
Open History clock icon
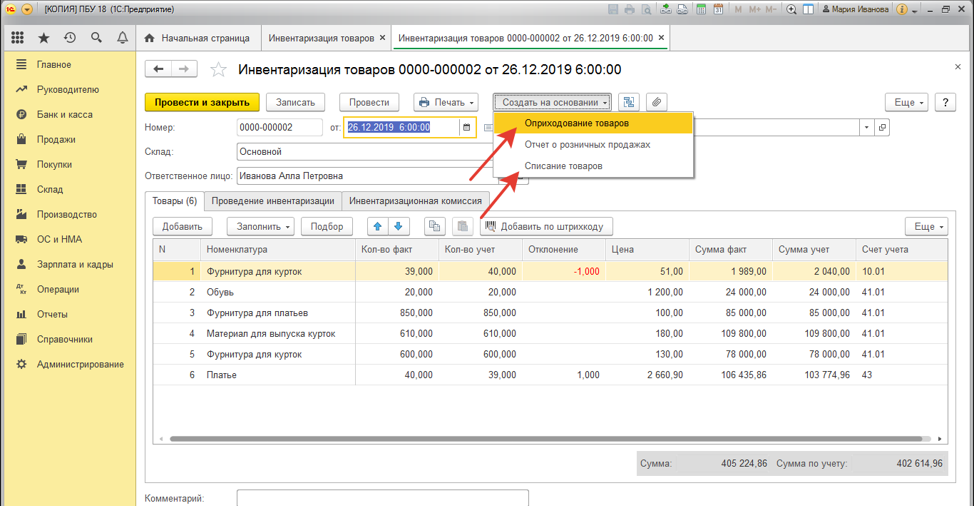pos(70,38)
